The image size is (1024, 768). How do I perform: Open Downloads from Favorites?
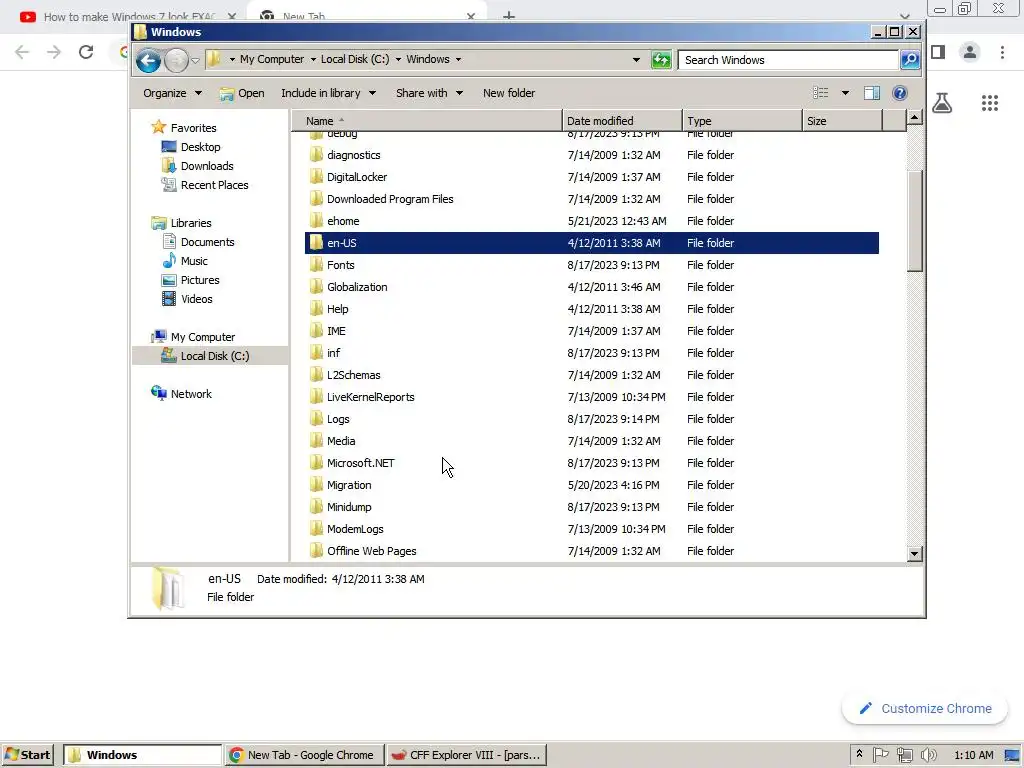pyautogui.click(x=206, y=166)
